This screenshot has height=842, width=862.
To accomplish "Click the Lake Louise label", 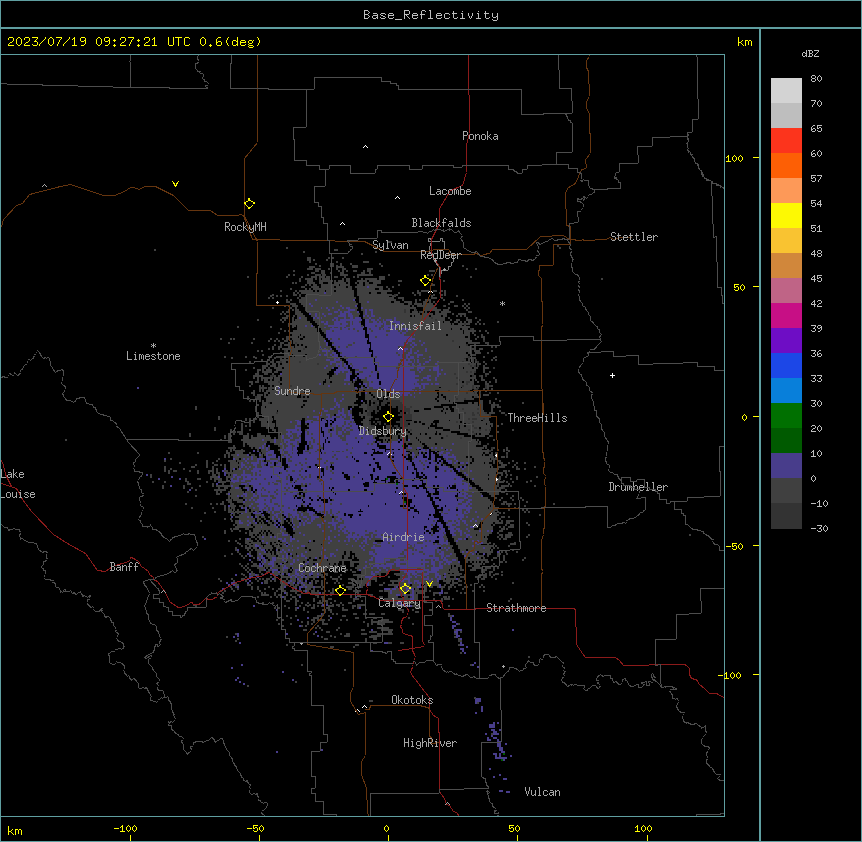I will click(18, 484).
